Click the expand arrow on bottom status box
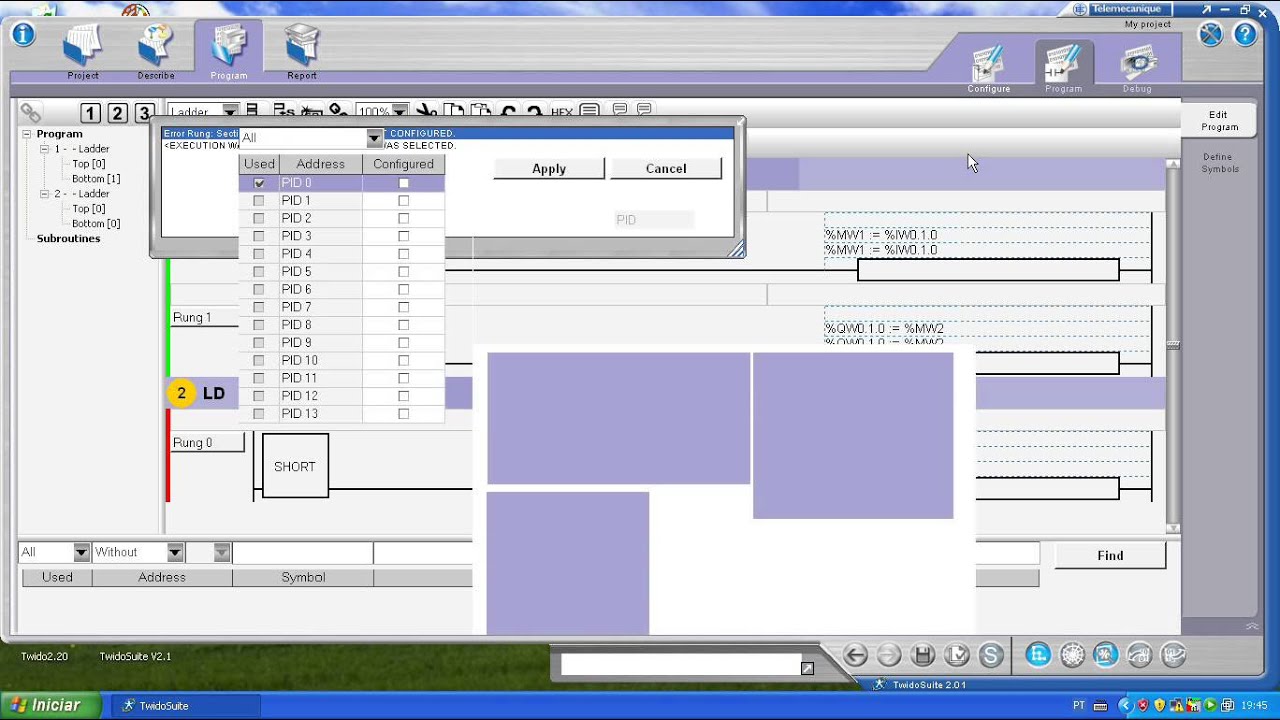This screenshot has width=1280, height=720. point(807,668)
